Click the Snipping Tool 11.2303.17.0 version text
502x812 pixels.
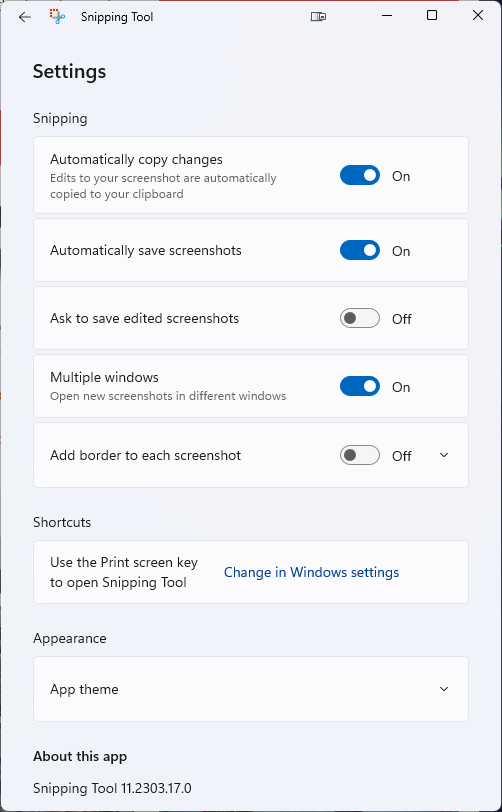(112, 789)
